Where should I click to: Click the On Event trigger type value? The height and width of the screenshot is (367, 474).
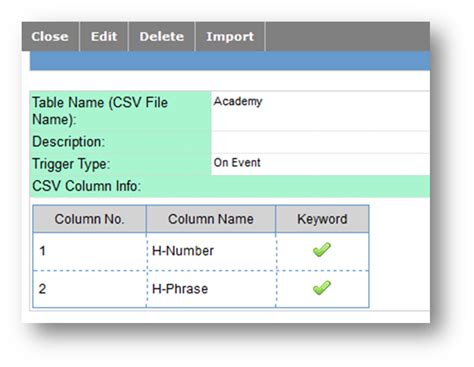click(x=237, y=163)
